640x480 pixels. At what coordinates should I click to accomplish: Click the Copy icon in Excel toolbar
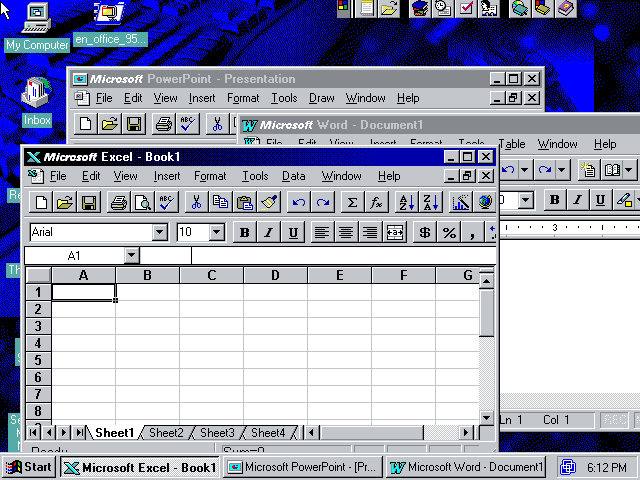click(x=221, y=202)
